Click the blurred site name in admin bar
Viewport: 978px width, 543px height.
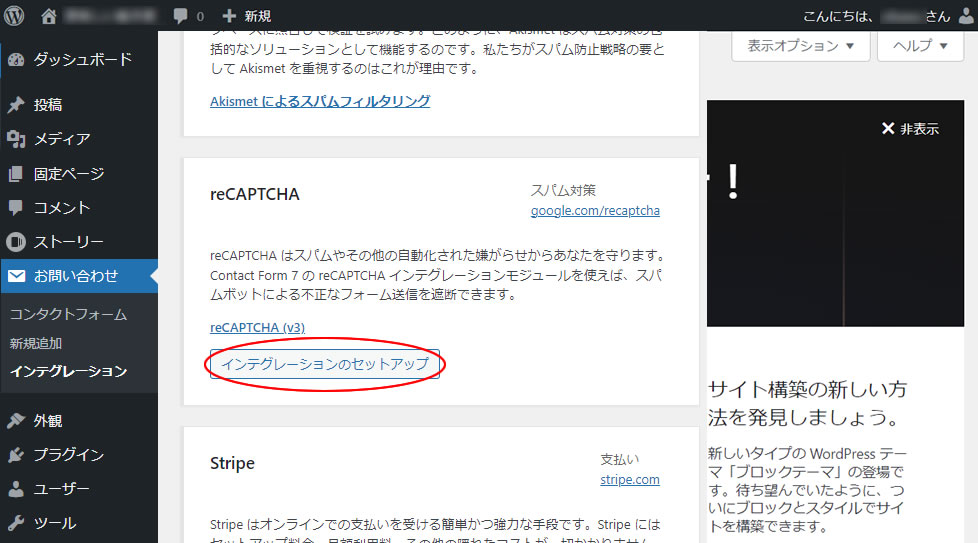pyautogui.click(x=110, y=16)
